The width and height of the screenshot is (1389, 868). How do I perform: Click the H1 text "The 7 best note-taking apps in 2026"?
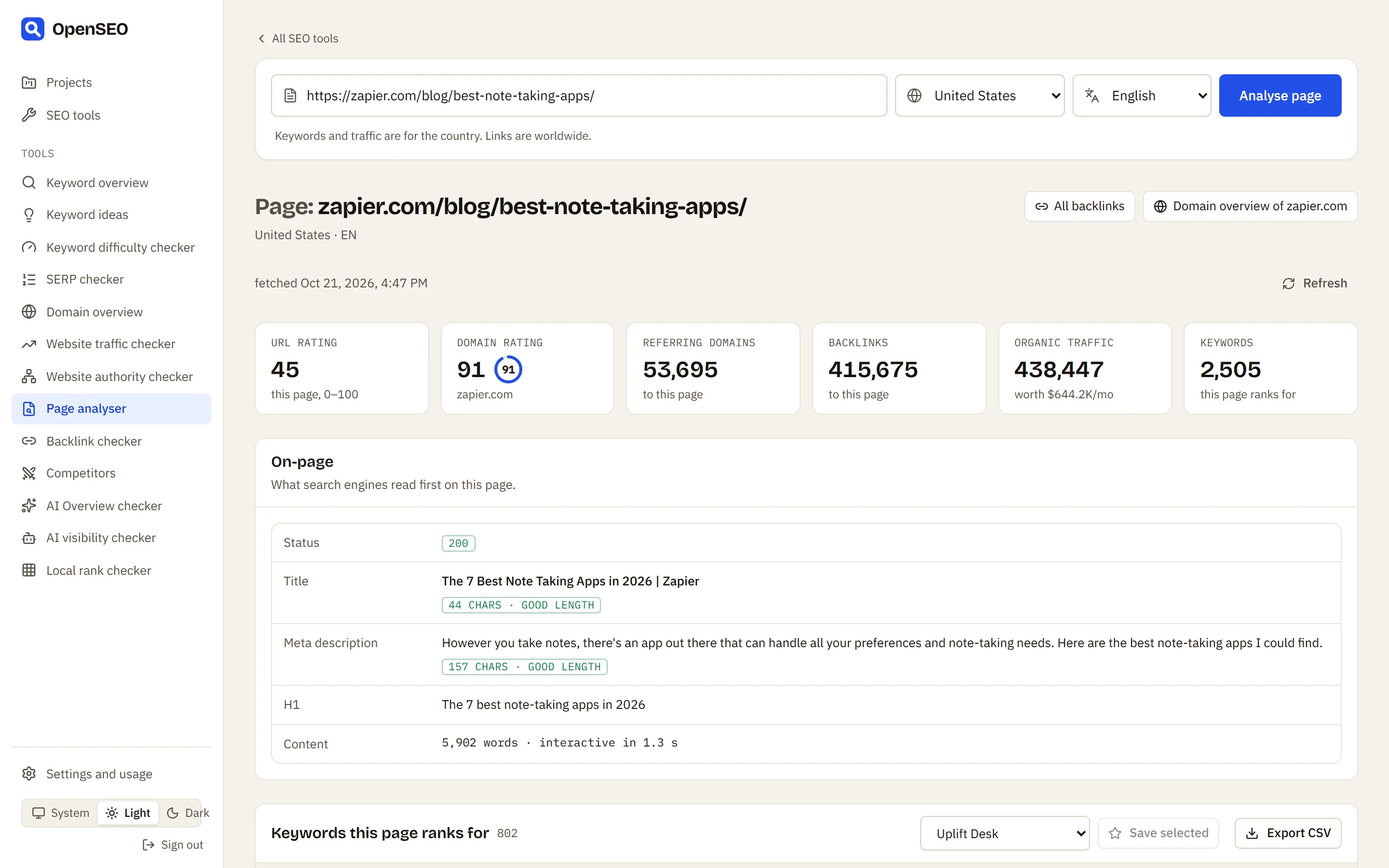point(543,705)
